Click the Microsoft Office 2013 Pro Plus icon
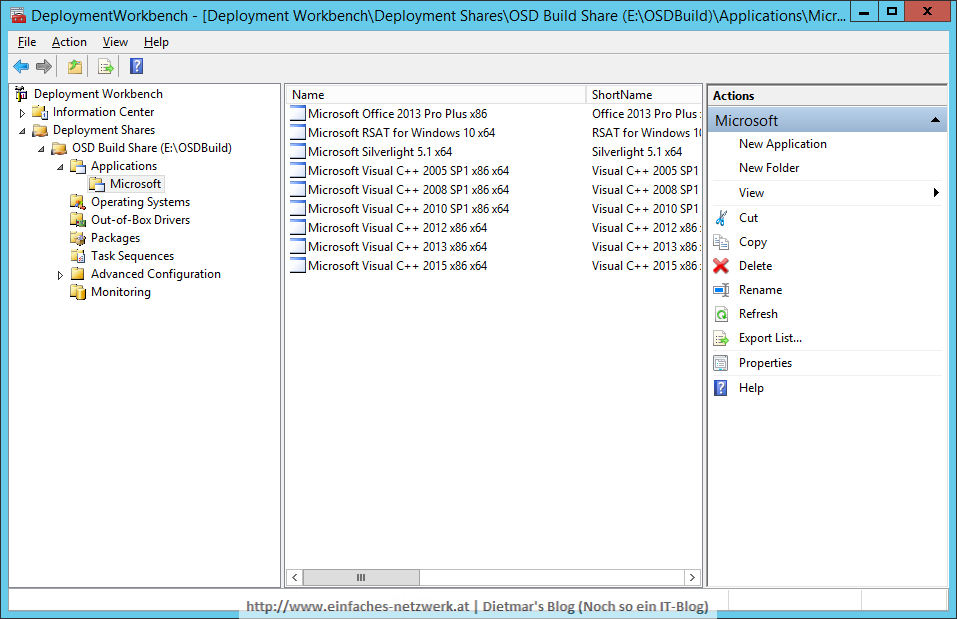Viewport: 957px width, 619px height. [x=297, y=114]
